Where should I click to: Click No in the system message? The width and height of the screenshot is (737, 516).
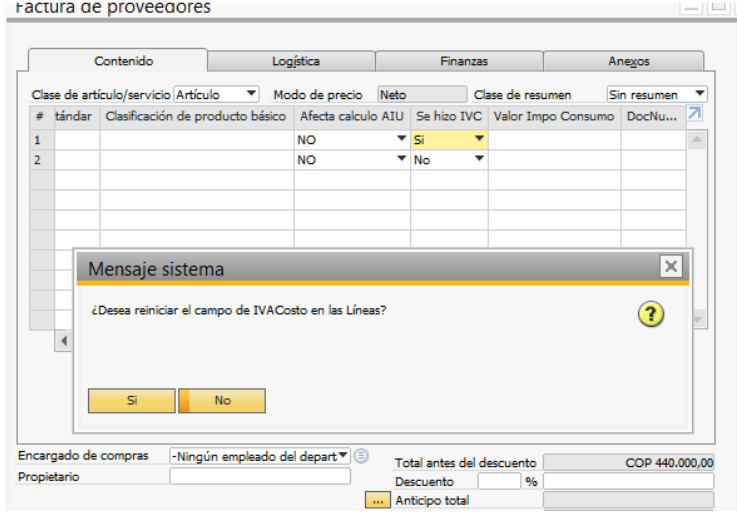pos(222,400)
